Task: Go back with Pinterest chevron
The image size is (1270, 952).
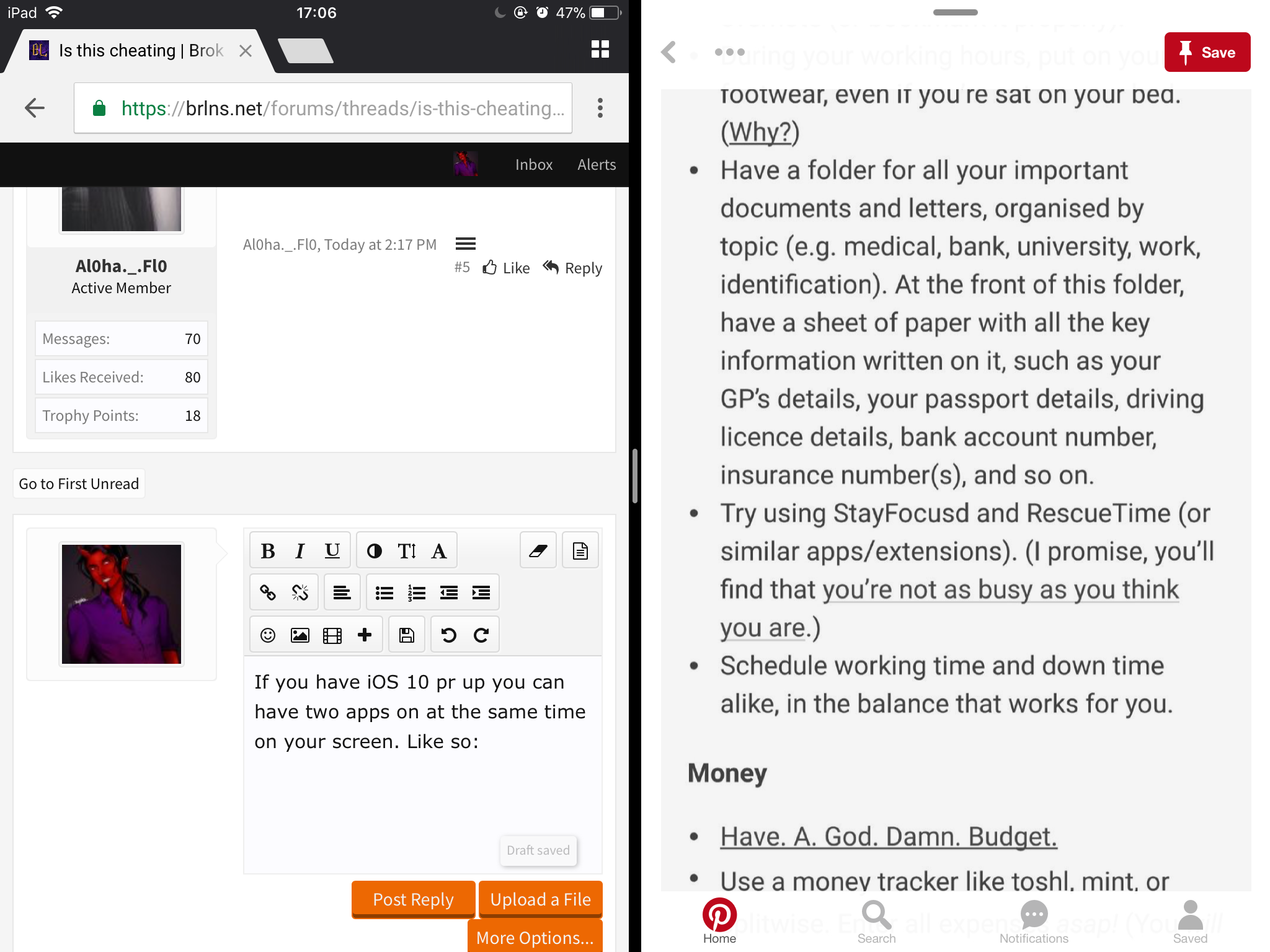Action: tap(668, 52)
